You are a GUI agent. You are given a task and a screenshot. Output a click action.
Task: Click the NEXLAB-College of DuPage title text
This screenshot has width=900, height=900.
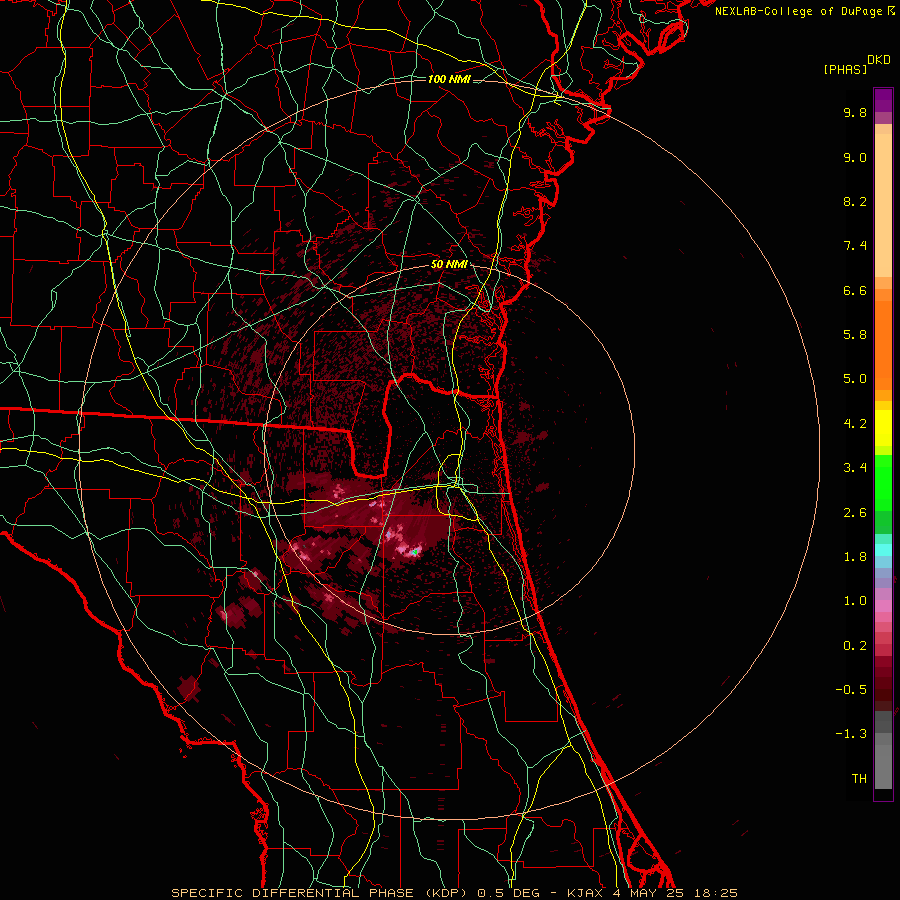click(799, 11)
